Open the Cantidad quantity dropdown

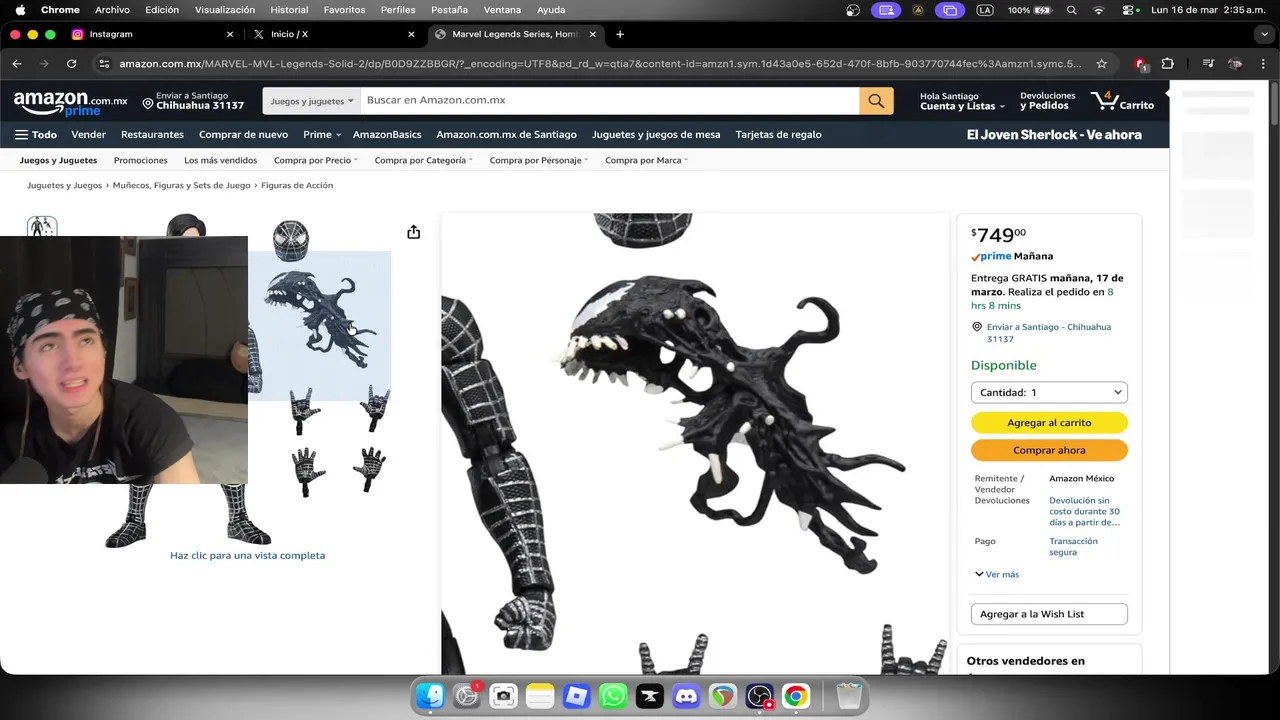1049,393
